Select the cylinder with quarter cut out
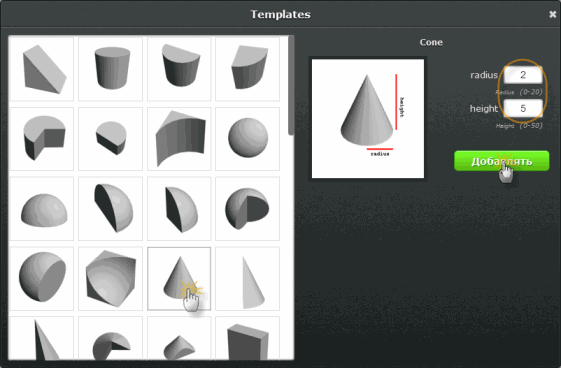Screen dimensions: 561x368 [x=42, y=139]
